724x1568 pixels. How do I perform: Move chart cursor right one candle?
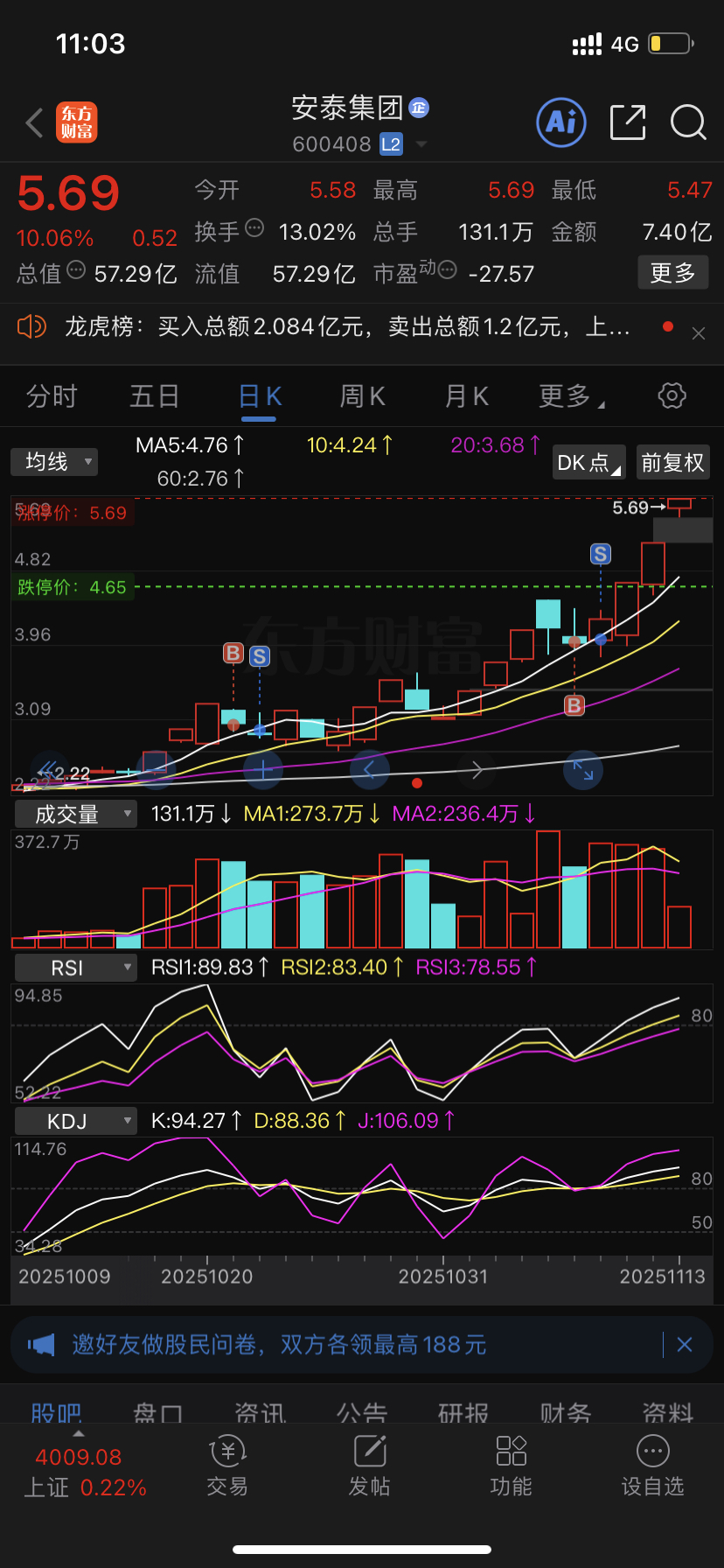point(477,770)
